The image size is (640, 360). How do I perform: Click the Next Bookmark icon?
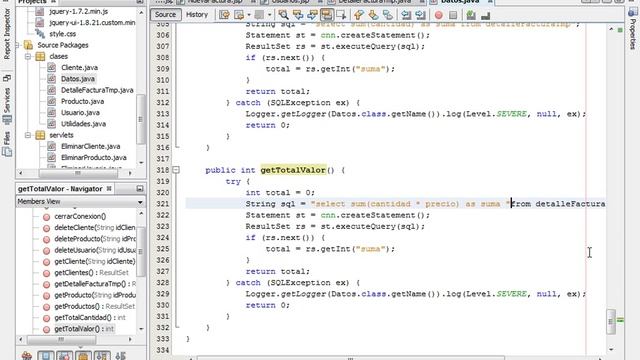(373, 15)
